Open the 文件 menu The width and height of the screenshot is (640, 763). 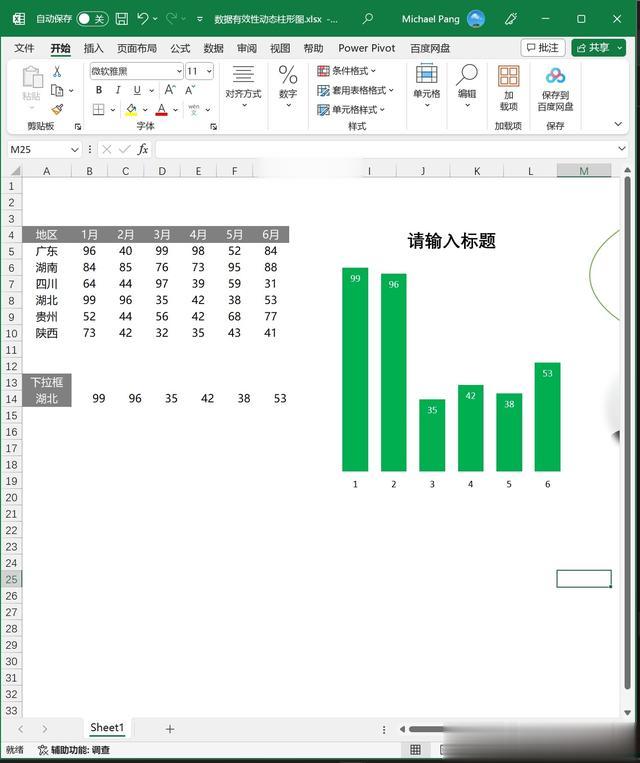pyautogui.click(x=24, y=48)
